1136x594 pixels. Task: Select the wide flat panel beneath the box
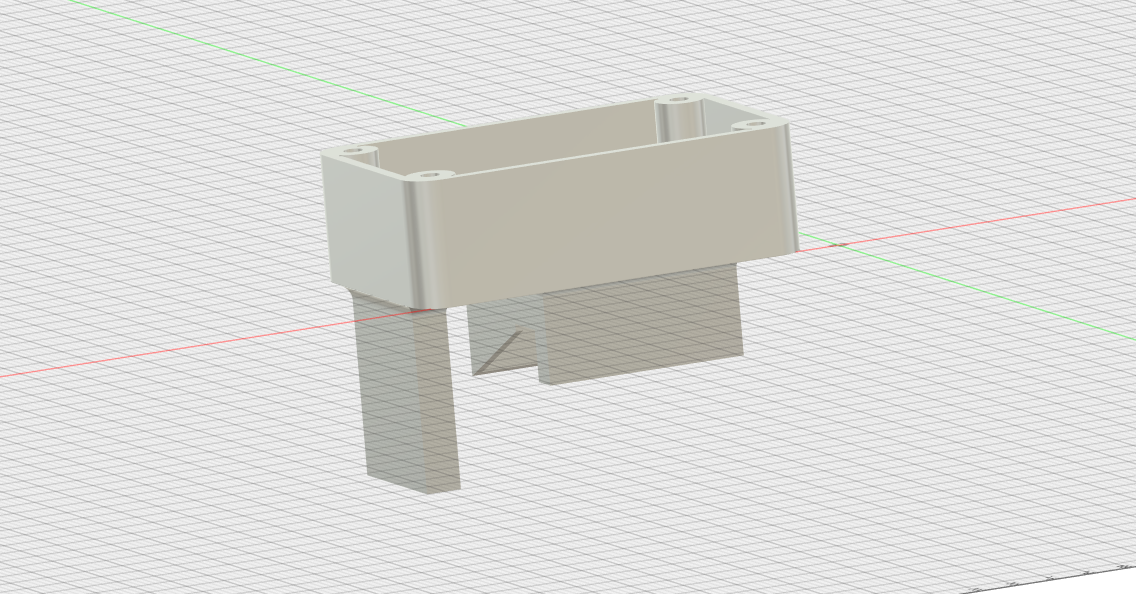[x=641, y=326]
